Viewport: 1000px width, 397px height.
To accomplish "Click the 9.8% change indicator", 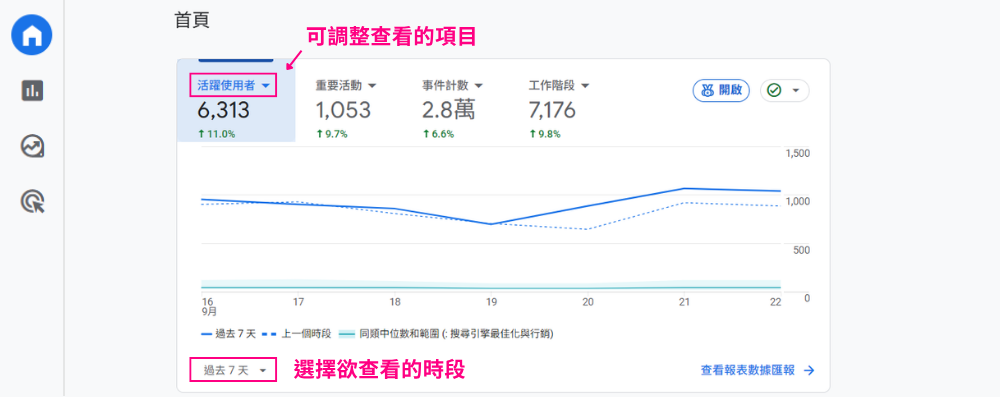I will pos(544,135).
